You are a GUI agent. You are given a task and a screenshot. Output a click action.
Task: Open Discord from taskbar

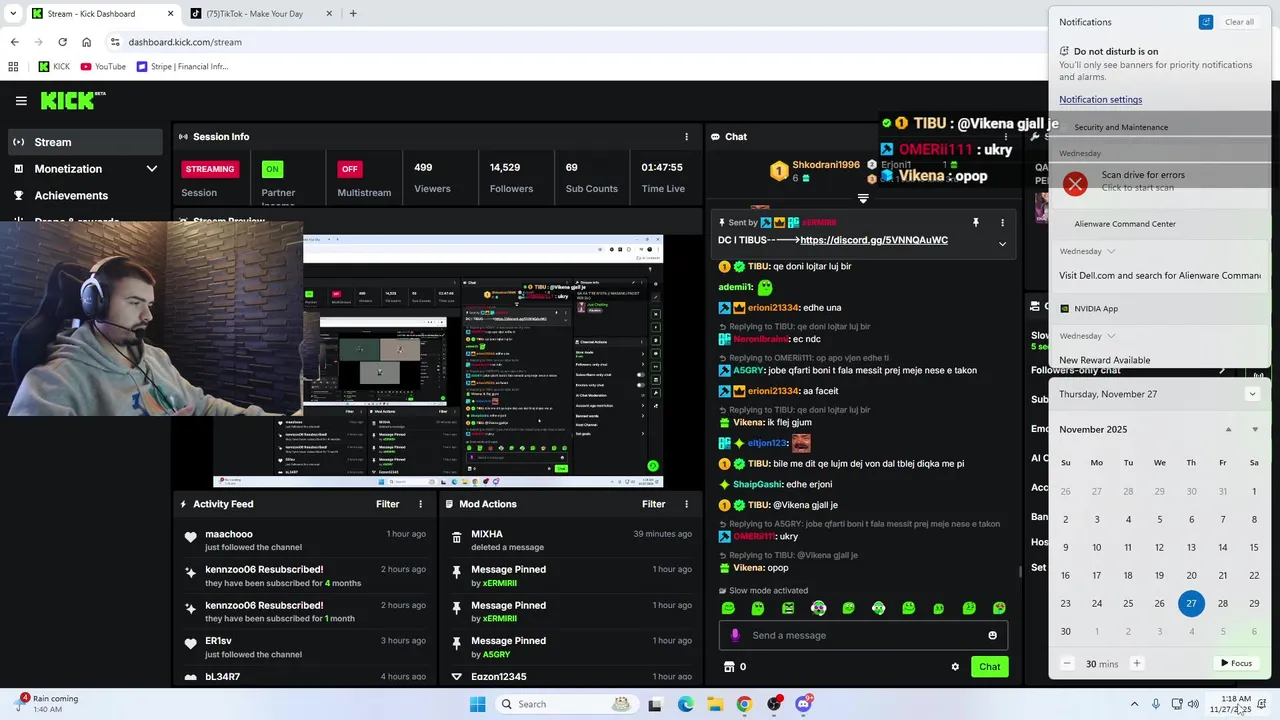[x=803, y=704]
